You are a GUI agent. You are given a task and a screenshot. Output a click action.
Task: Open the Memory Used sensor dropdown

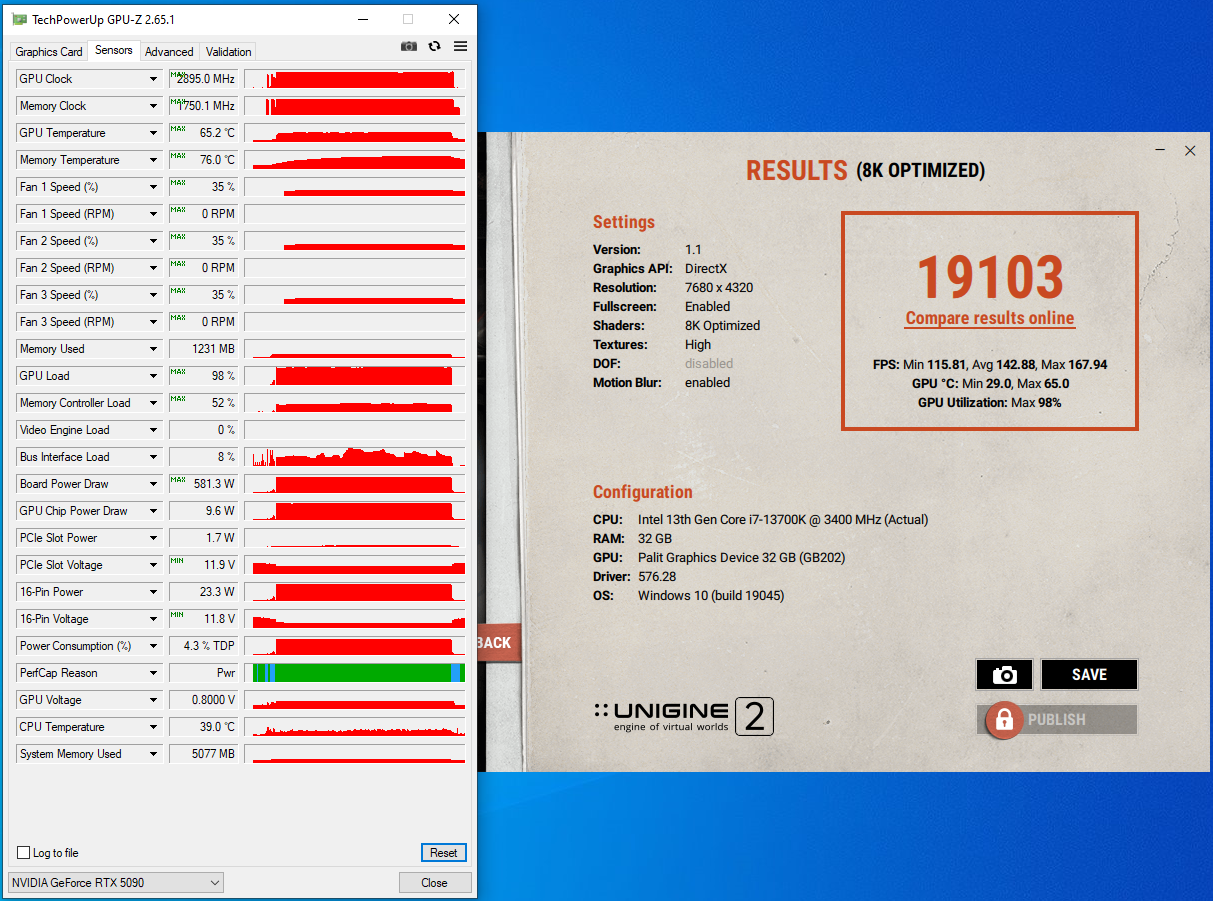click(x=153, y=349)
